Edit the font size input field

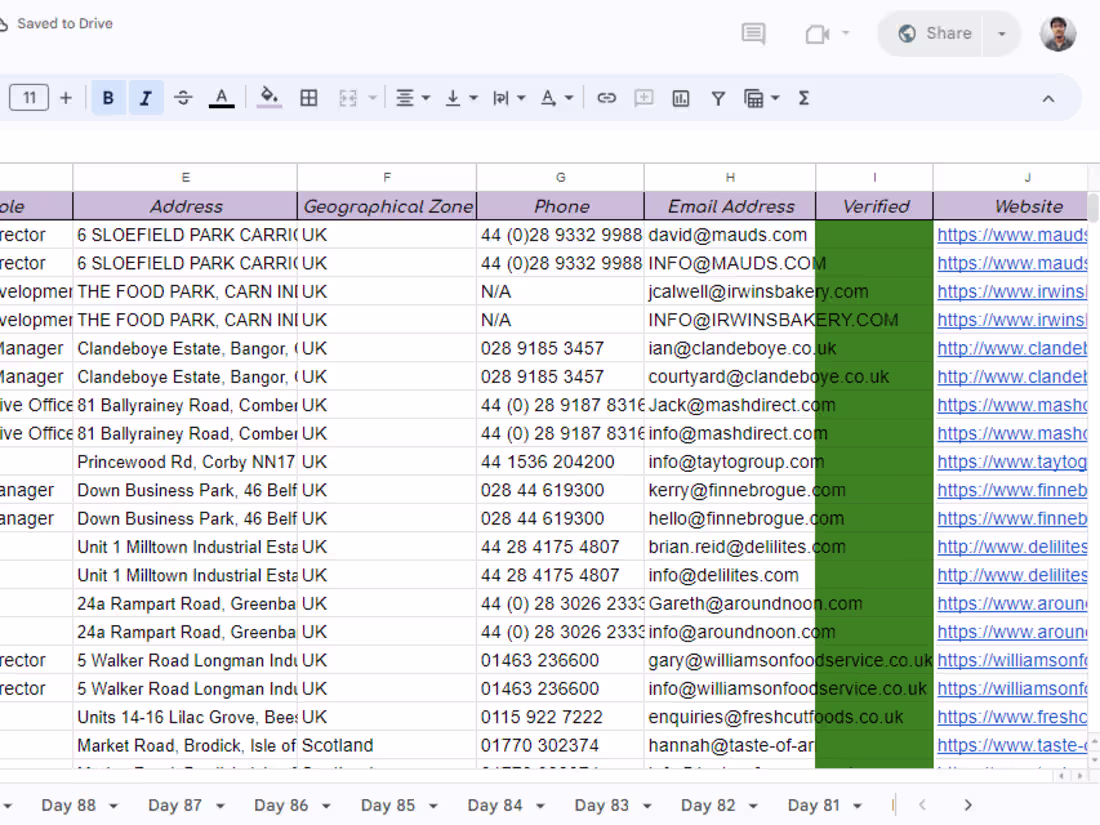pos(28,97)
